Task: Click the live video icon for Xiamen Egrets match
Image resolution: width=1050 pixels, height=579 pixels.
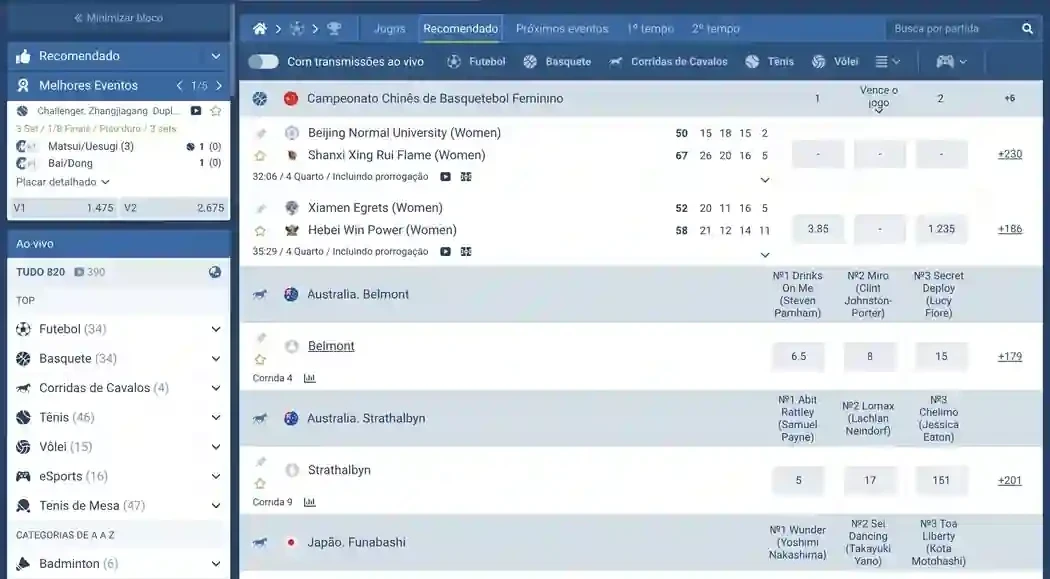Action: [x=445, y=252]
